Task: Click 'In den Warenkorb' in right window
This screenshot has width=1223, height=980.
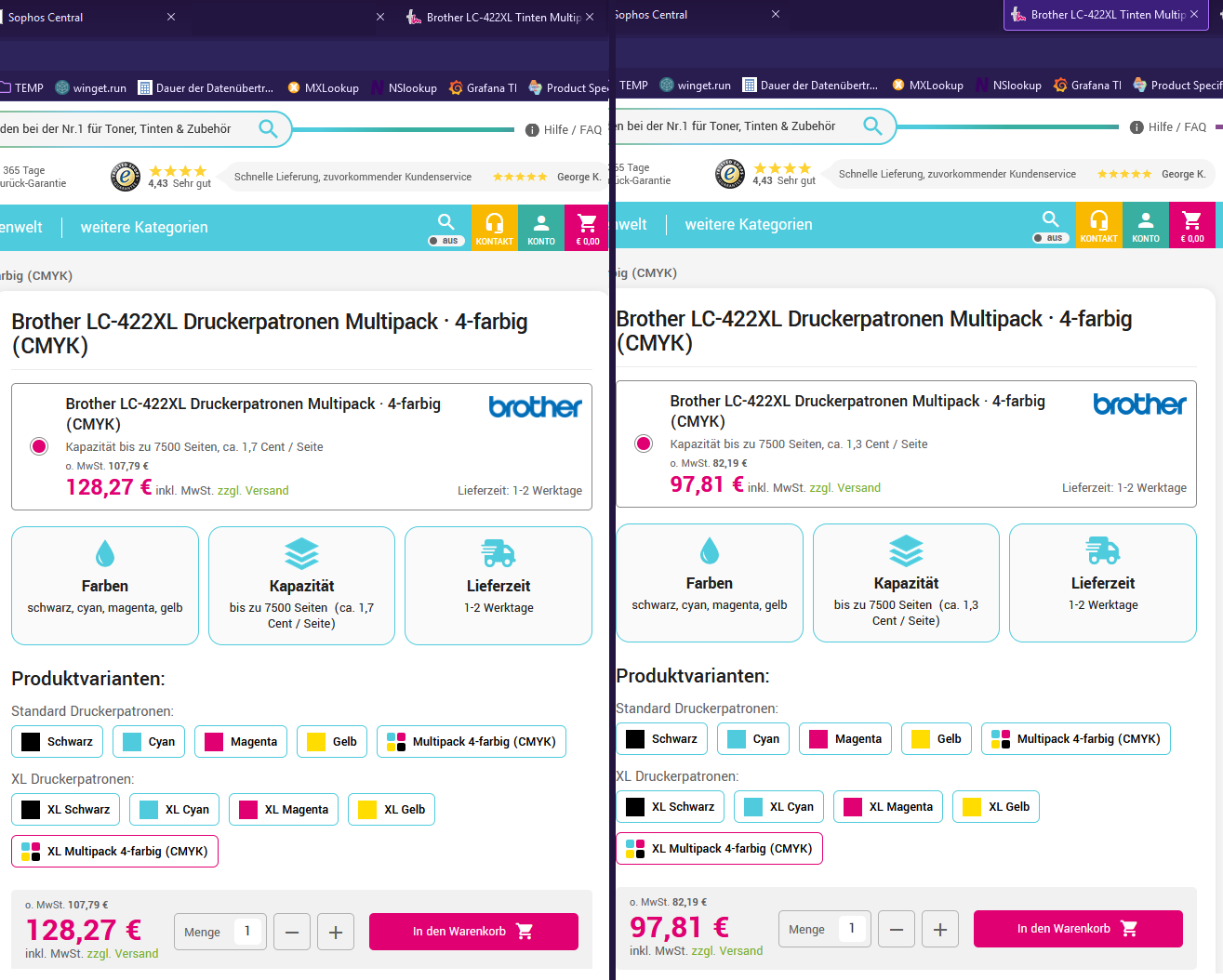Action: point(1078,929)
